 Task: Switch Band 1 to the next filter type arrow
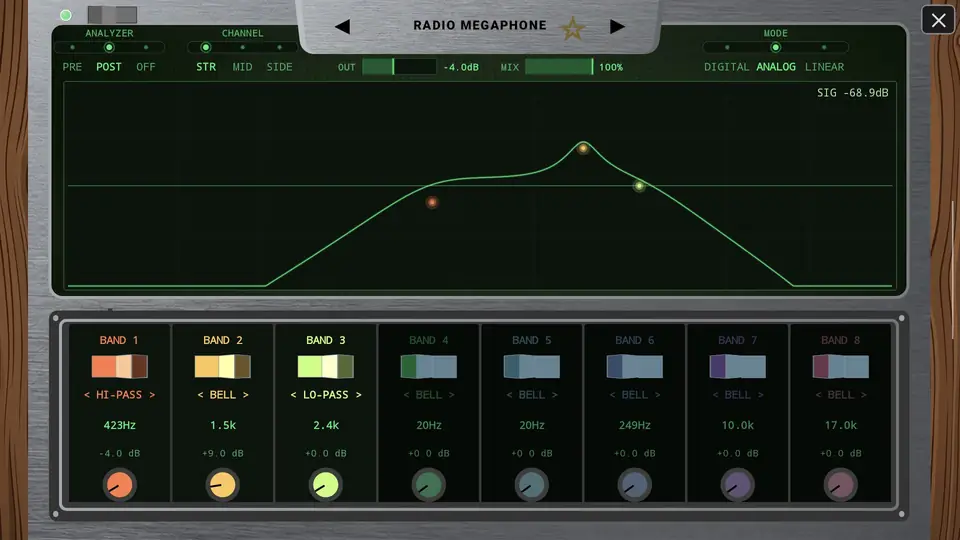[152, 395]
